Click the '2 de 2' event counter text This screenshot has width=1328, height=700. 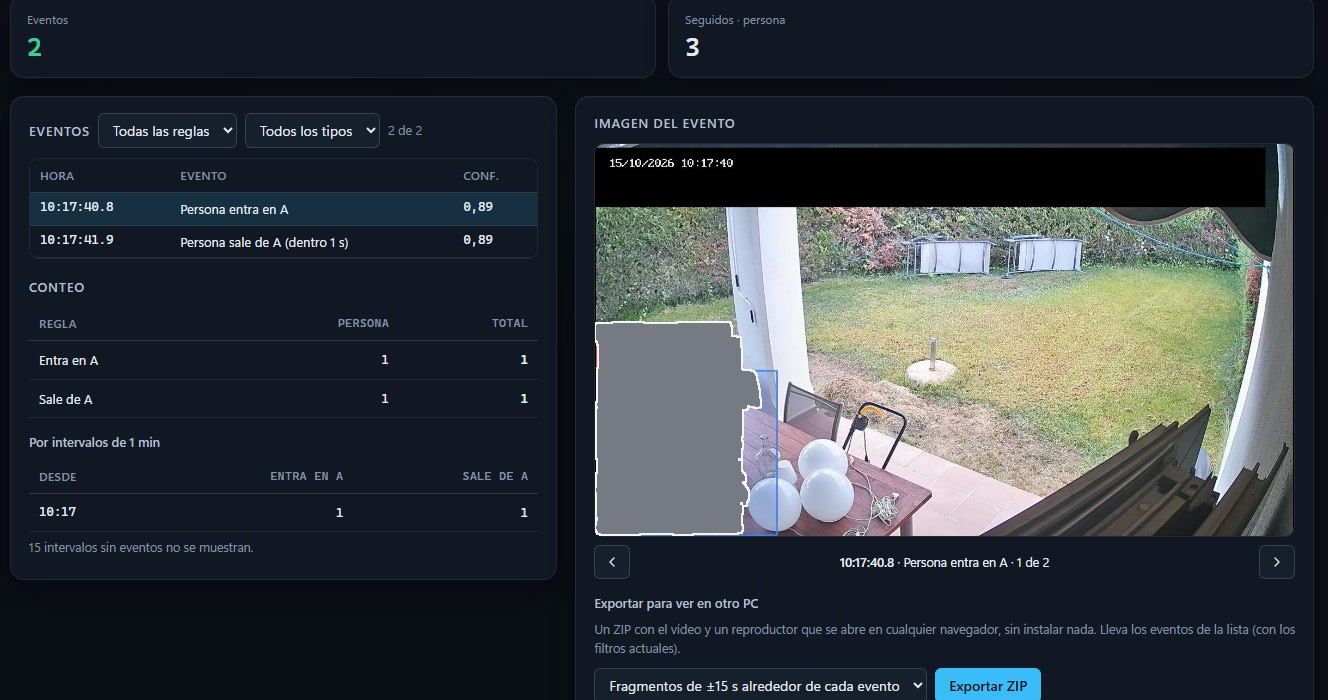tap(405, 131)
